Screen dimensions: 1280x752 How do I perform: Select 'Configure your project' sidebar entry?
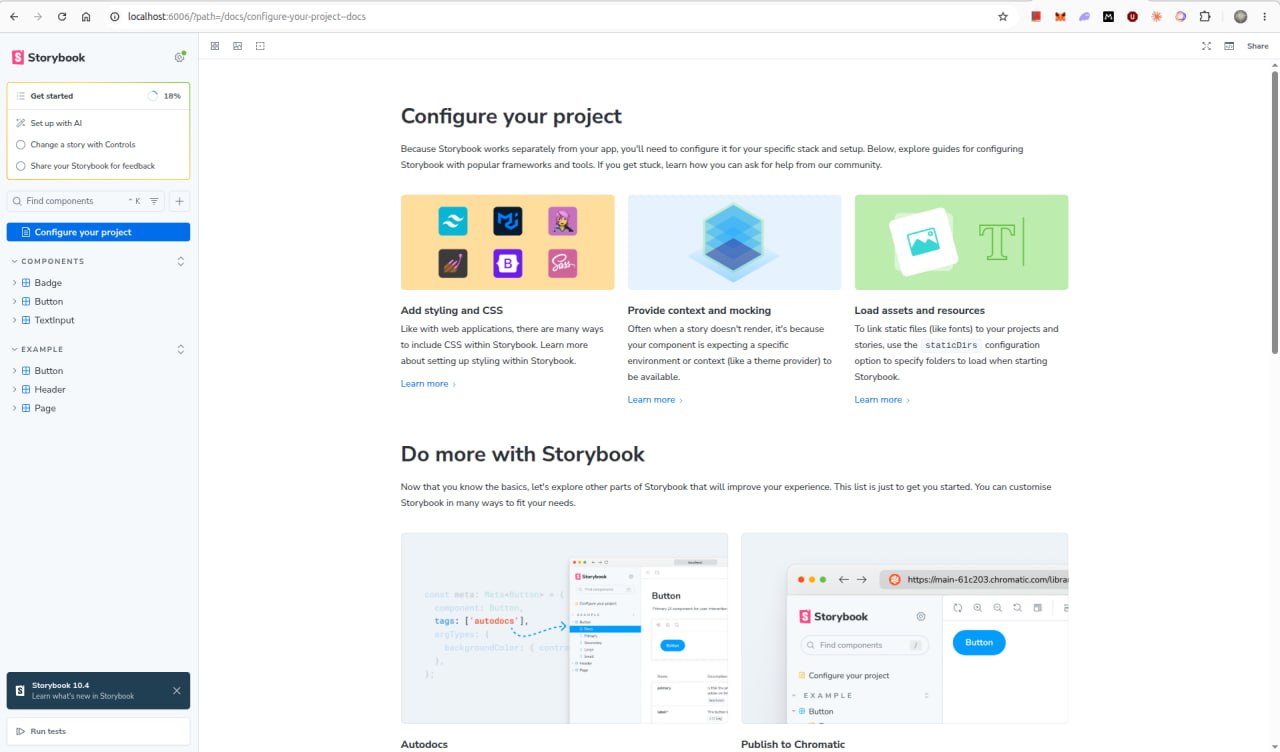tap(98, 232)
